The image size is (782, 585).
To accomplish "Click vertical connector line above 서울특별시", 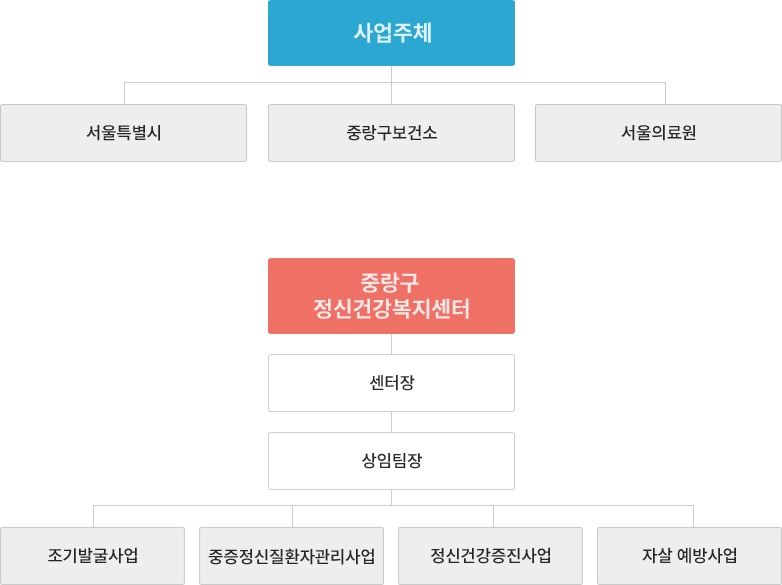I will tap(124, 93).
